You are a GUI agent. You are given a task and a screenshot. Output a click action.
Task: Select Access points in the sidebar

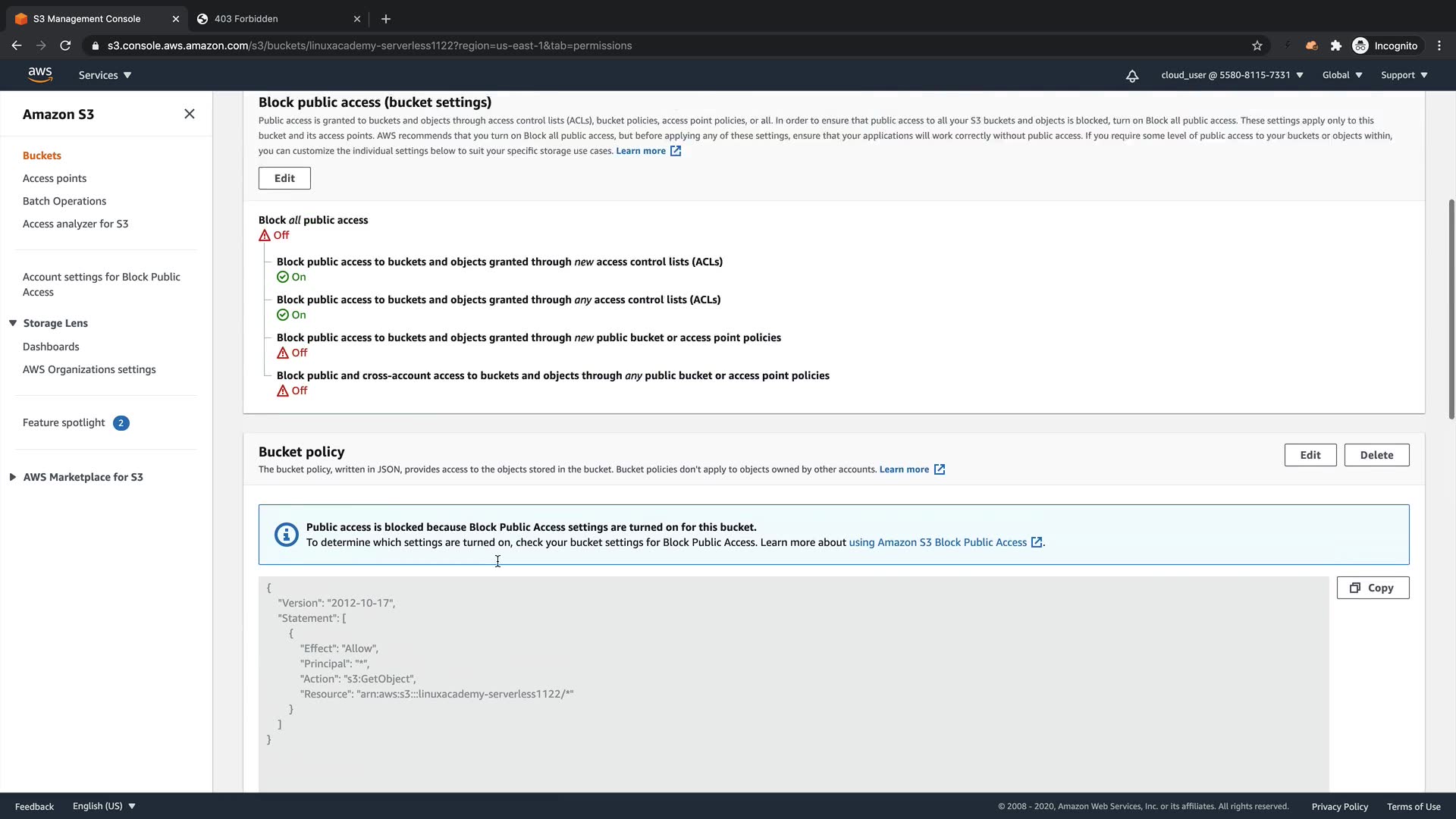point(55,178)
